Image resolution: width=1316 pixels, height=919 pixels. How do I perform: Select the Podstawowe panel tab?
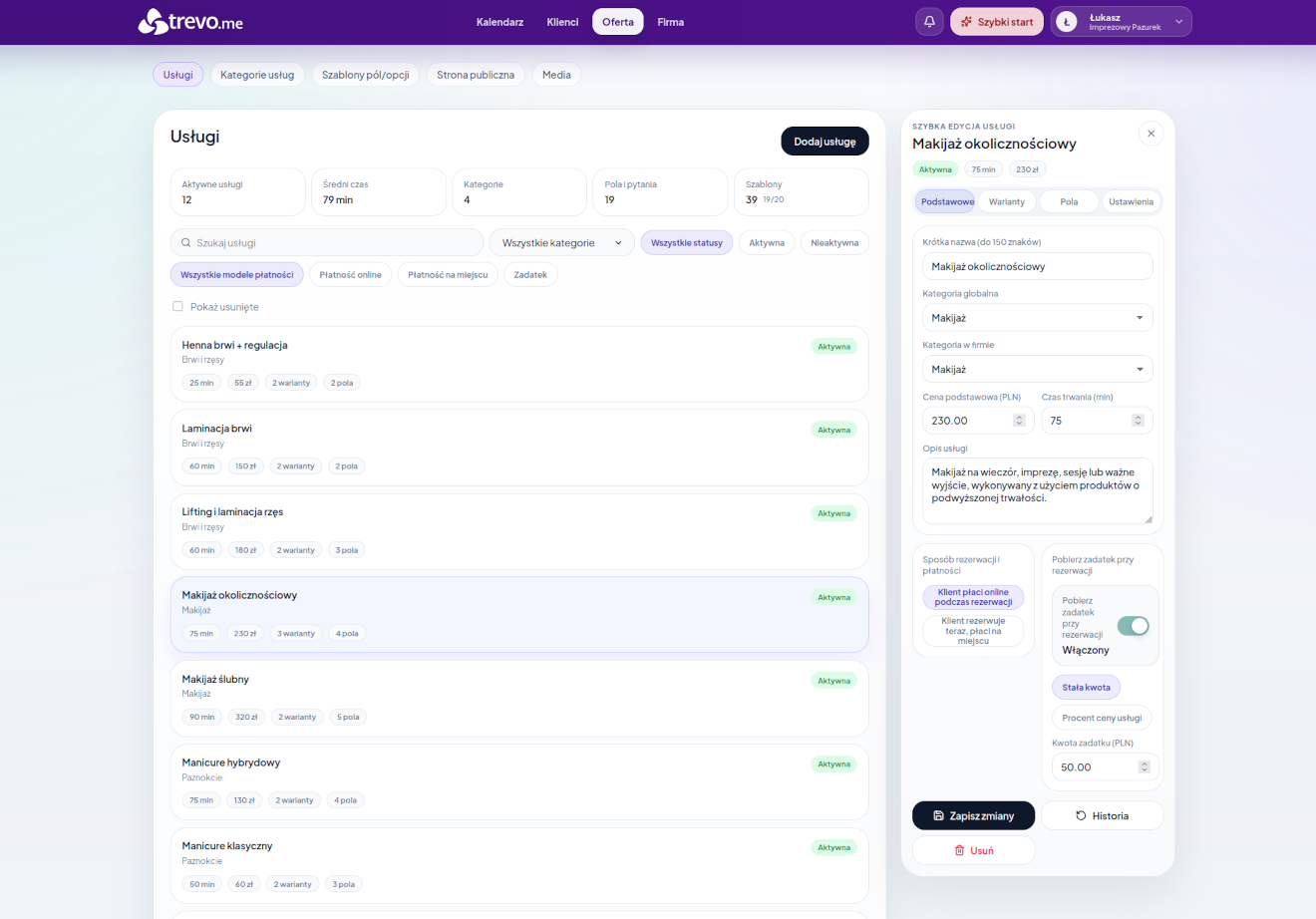(x=947, y=201)
